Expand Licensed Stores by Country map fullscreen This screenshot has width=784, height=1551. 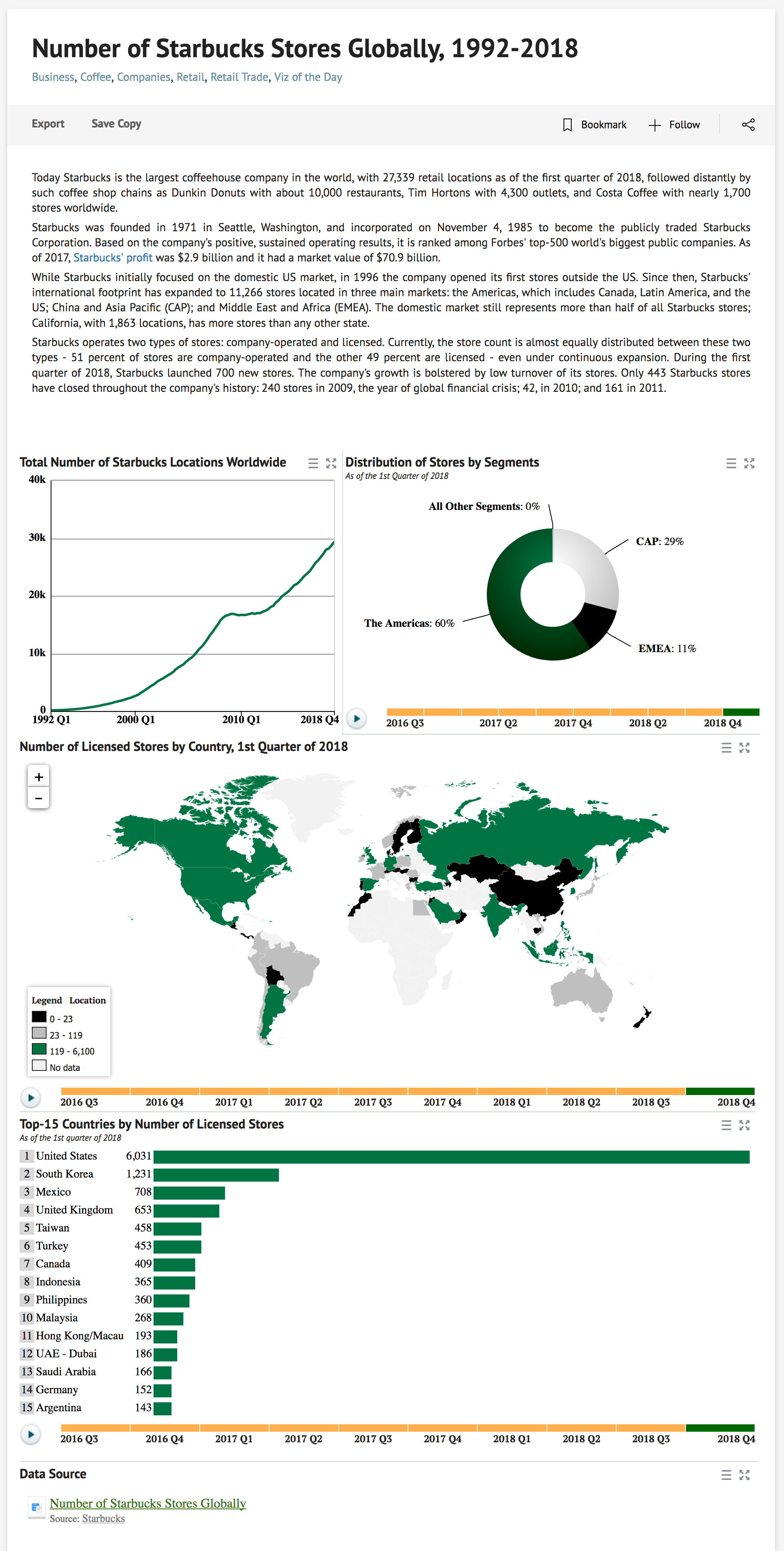[744, 747]
